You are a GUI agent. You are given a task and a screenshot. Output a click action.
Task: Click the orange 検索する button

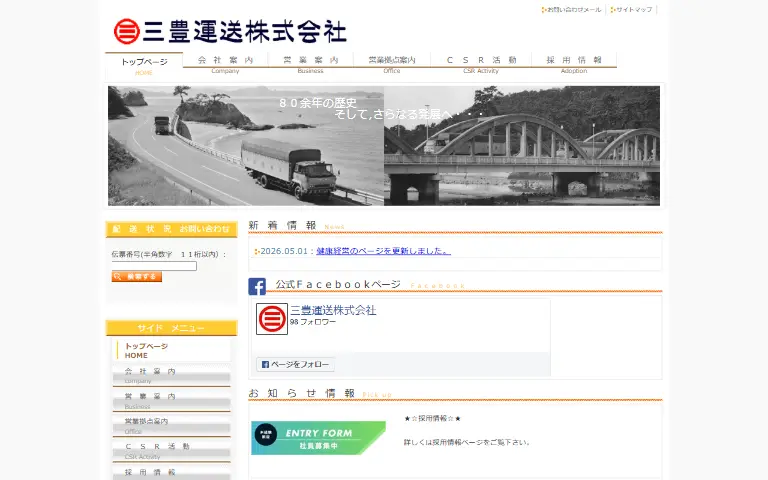137,277
